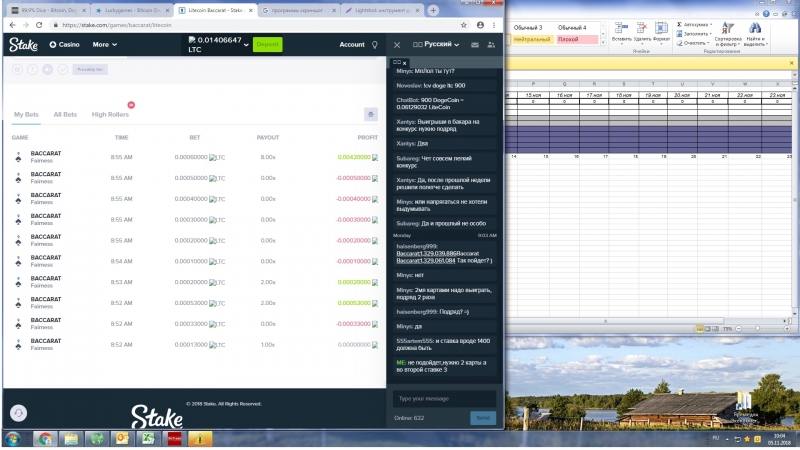Open live stats chart icon

click(x=63, y=69)
